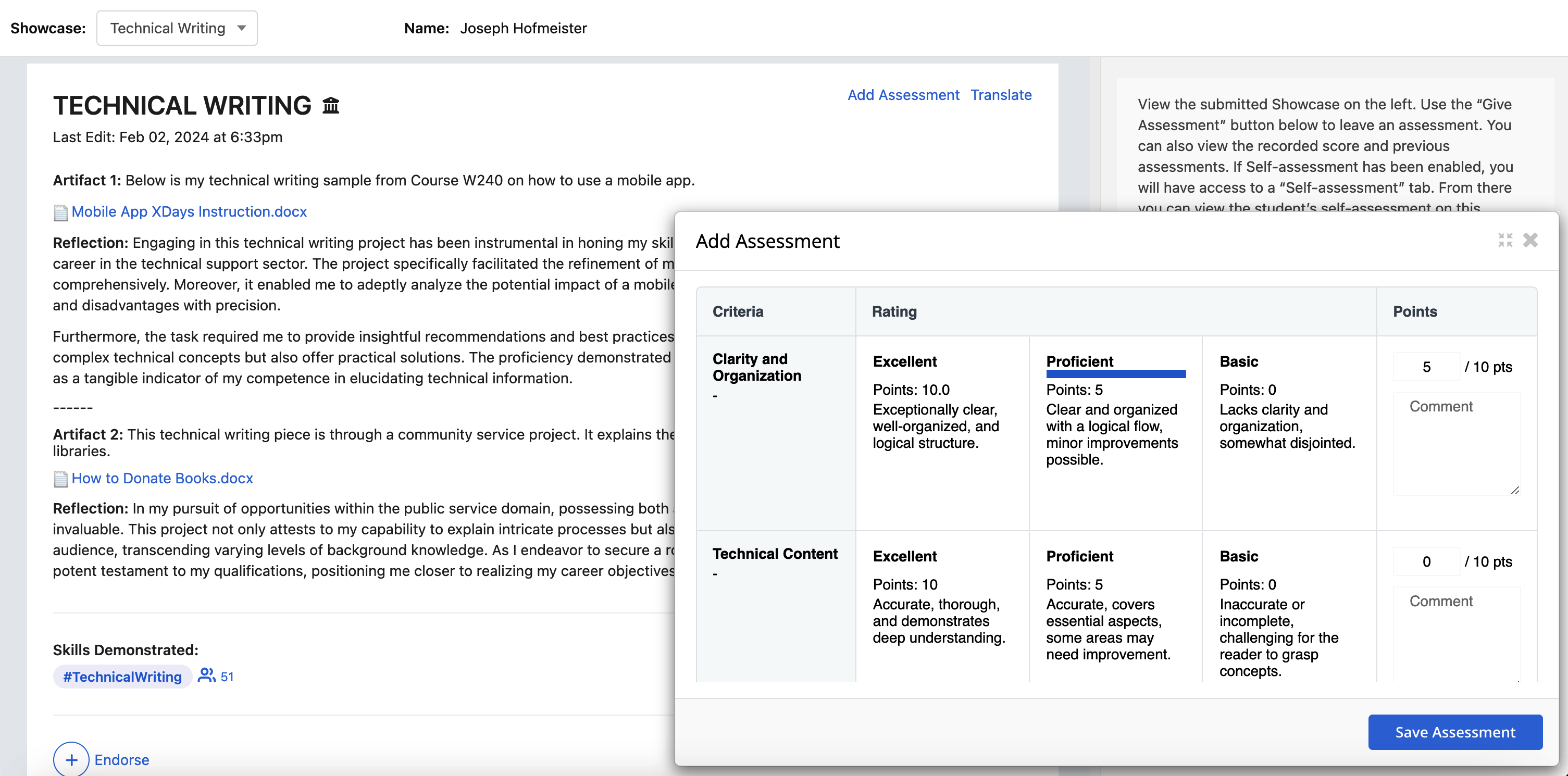Click the Last Edit date text
Screen dimensions: 1568x776
[x=167, y=137]
